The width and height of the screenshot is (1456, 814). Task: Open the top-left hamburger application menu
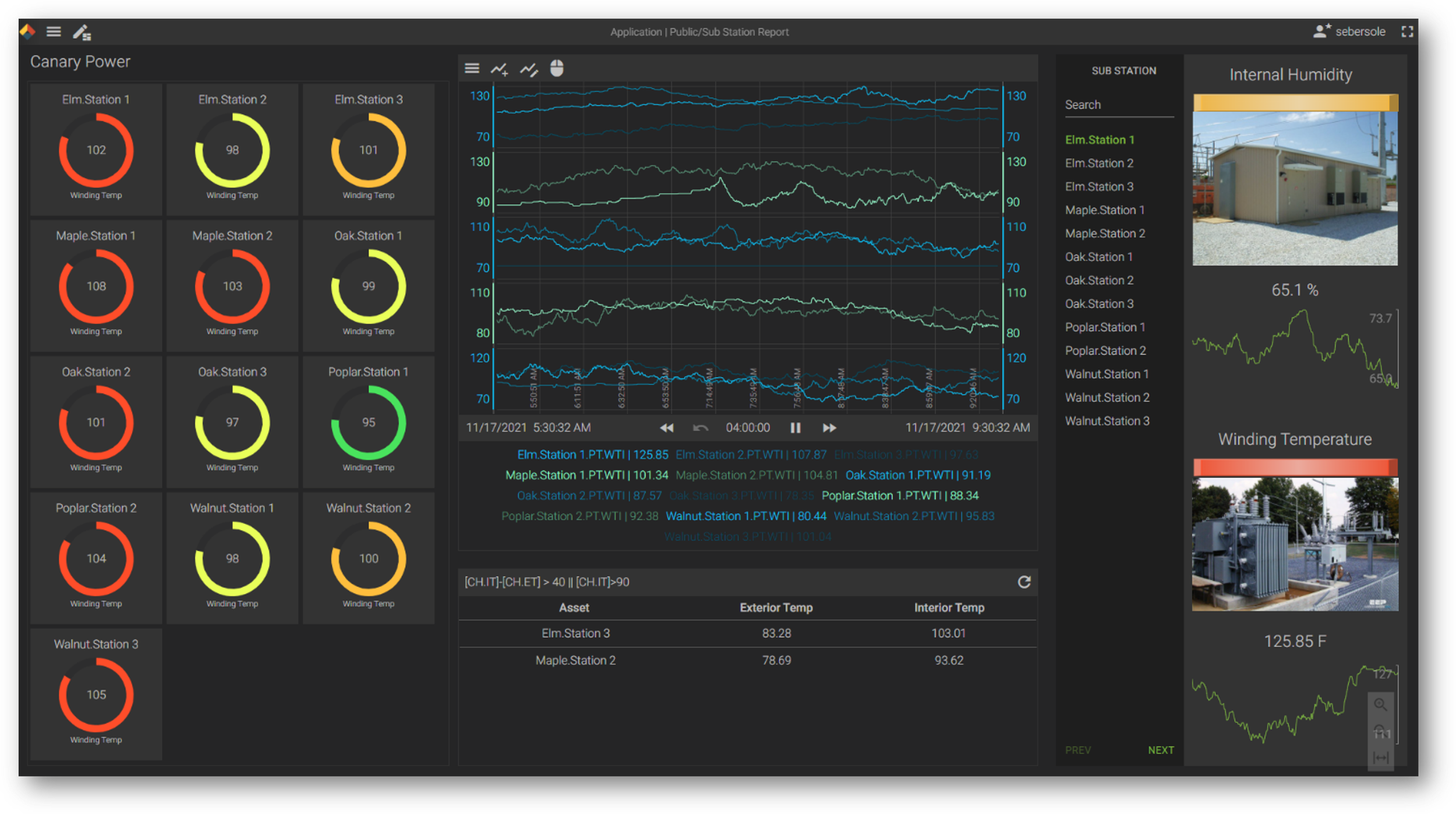point(54,32)
